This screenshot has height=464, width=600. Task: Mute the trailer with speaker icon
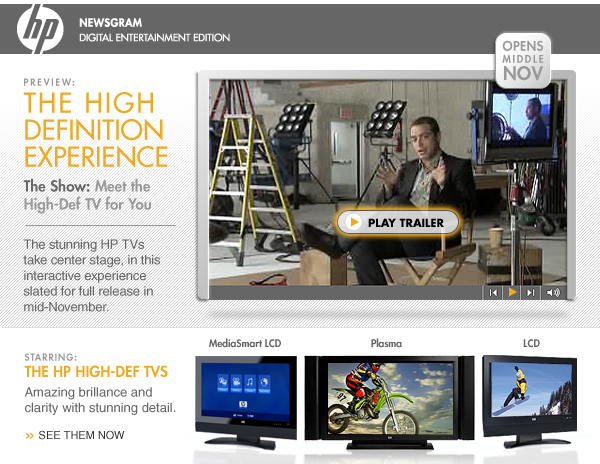pyautogui.click(x=553, y=293)
